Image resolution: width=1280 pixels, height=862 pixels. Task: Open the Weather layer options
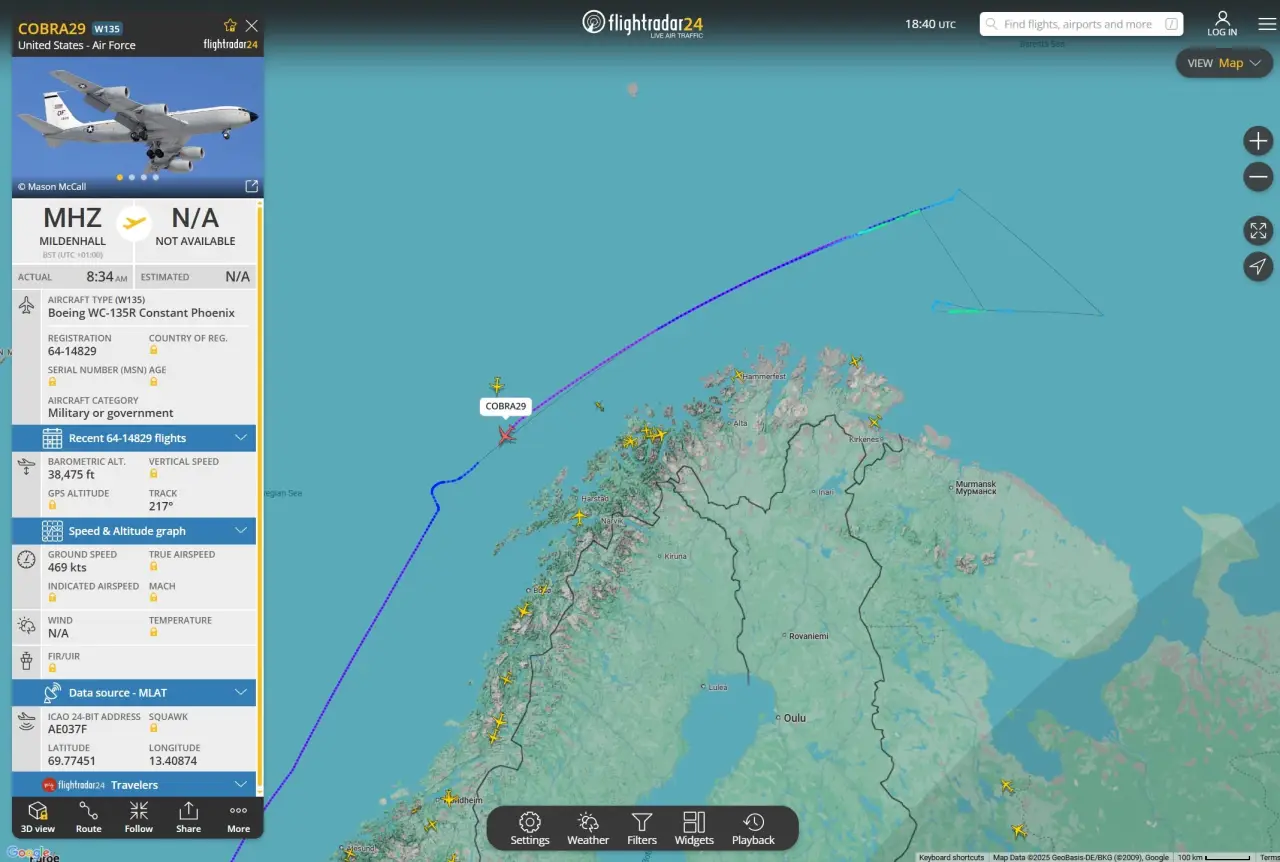(588, 829)
